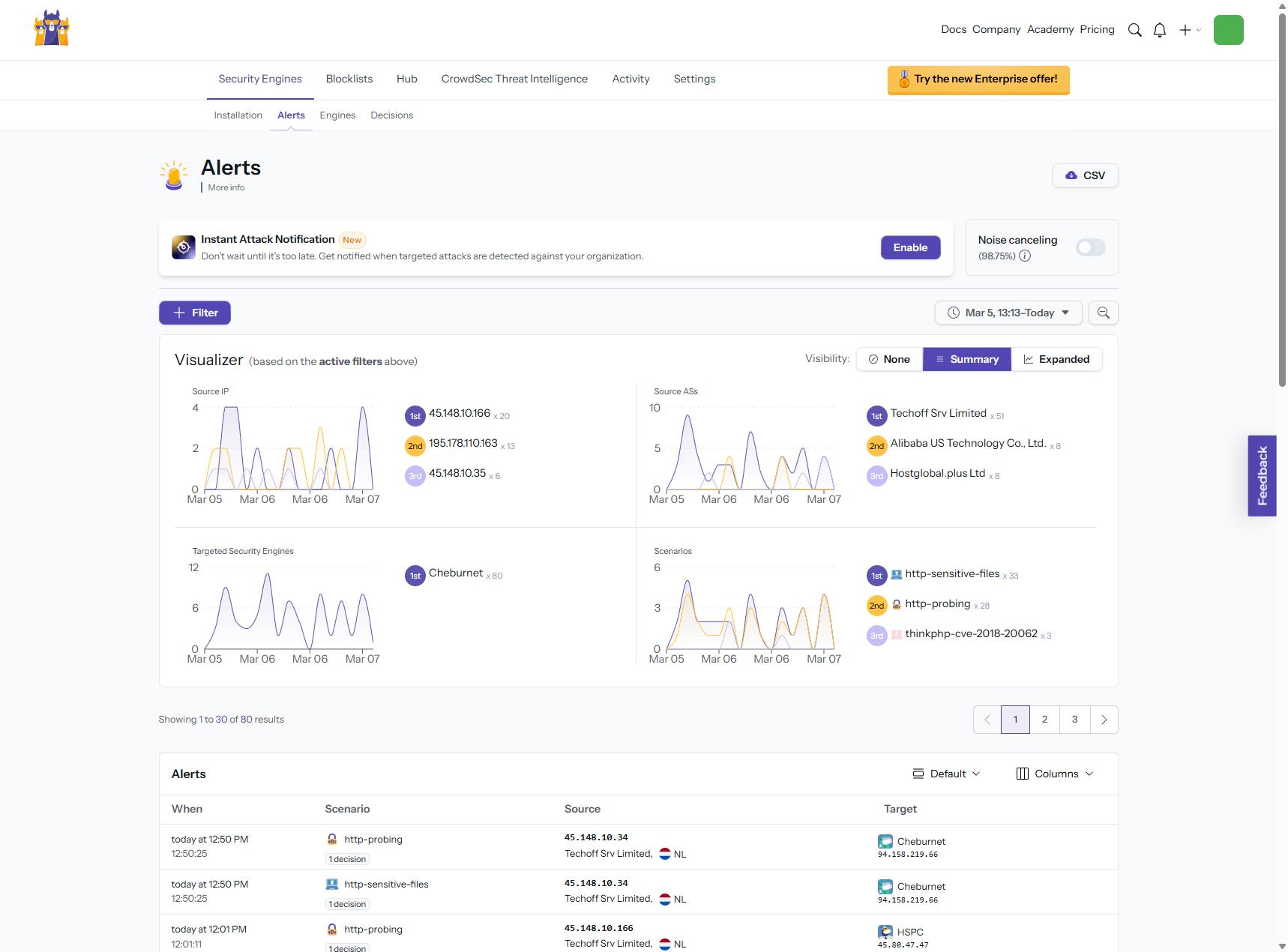Click the 1st rank badge for Cheburnet engine

pos(415,576)
